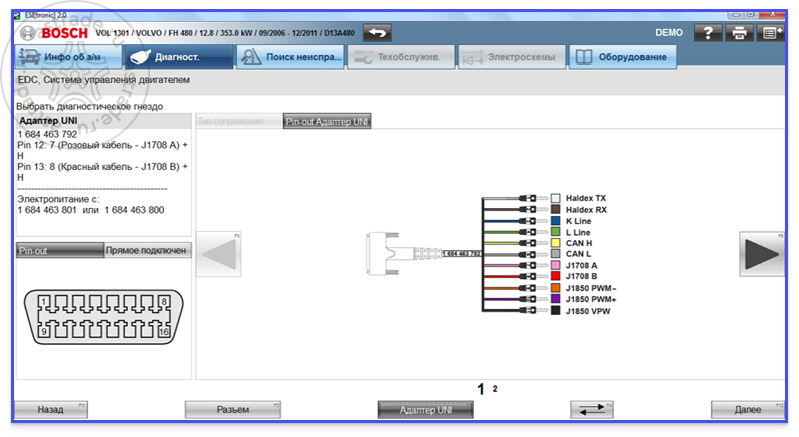The image size is (799, 437).
Task: Click the purple J1850 PWM+ swatch
Action: click(x=555, y=299)
